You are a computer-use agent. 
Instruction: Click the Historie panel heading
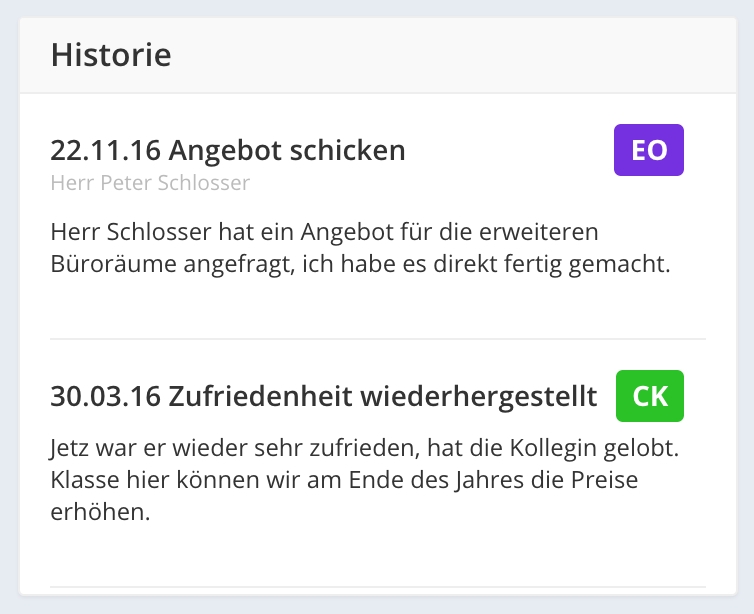111,55
